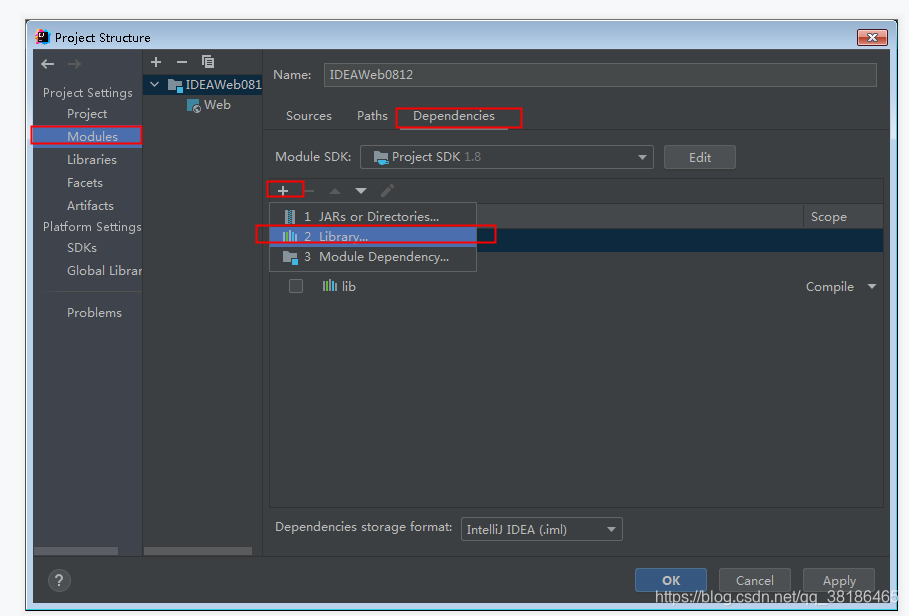The height and width of the screenshot is (616, 909).
Task: Click the module tree horizontal scrollbar
Action: [x=198, y=551]
